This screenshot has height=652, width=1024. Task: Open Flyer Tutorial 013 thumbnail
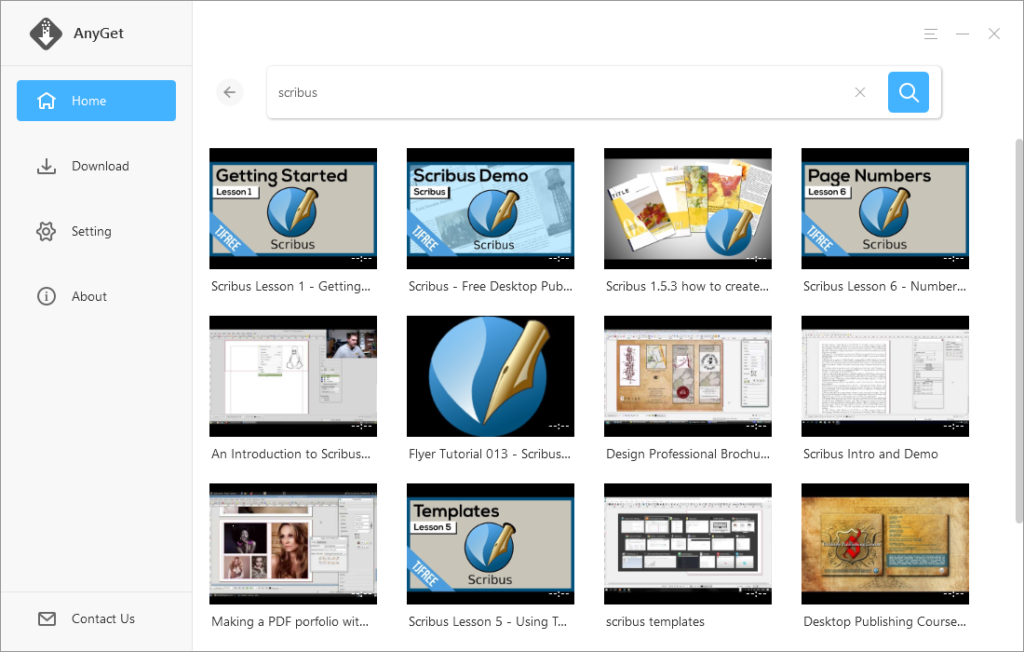[490, 376]
